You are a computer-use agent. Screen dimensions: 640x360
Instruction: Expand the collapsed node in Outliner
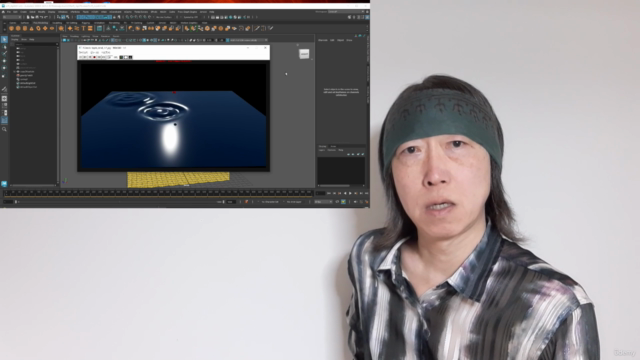click(x=15, y=71)
